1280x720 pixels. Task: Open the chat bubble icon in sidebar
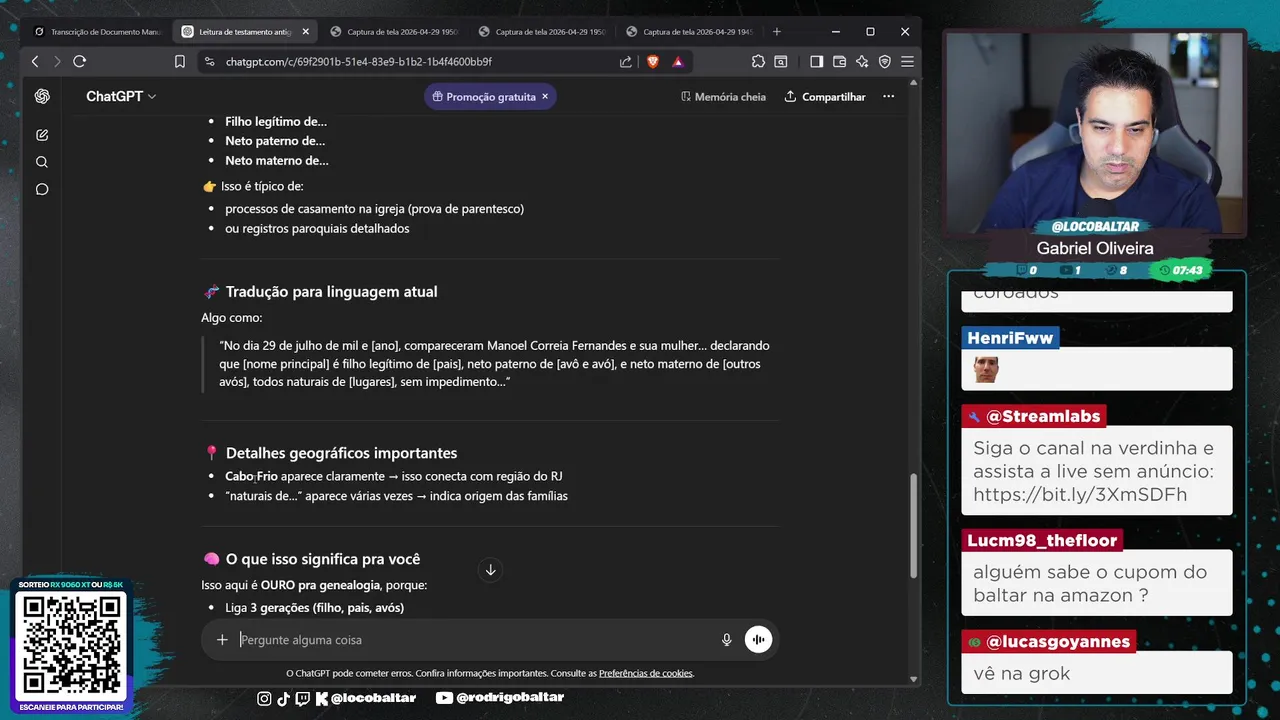42,189
